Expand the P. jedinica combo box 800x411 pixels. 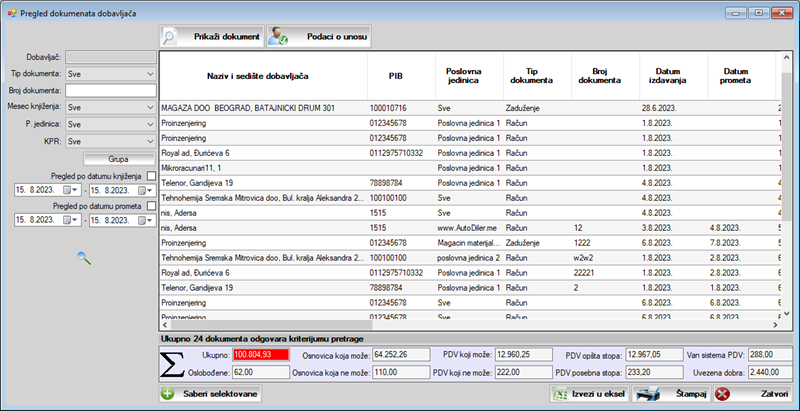pos(149,124)
